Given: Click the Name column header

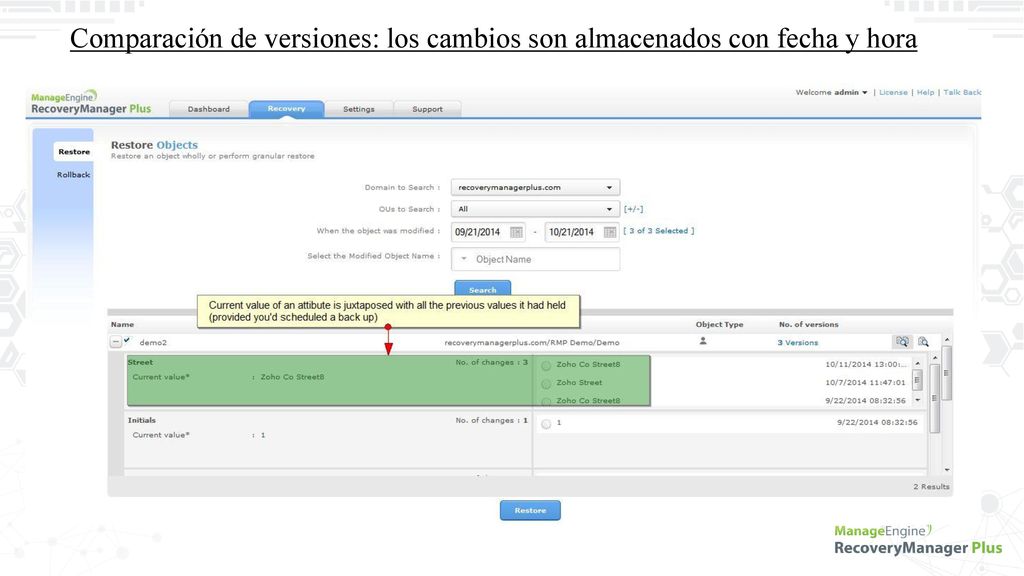Looking at the screenshot, I should coord(122,324).
